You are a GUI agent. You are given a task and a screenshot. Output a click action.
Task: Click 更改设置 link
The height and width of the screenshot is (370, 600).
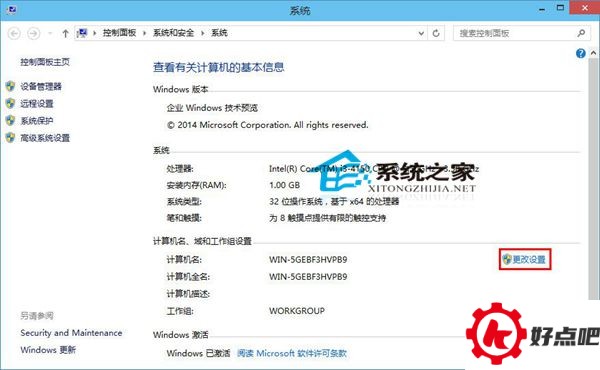(x=529, y=259)
